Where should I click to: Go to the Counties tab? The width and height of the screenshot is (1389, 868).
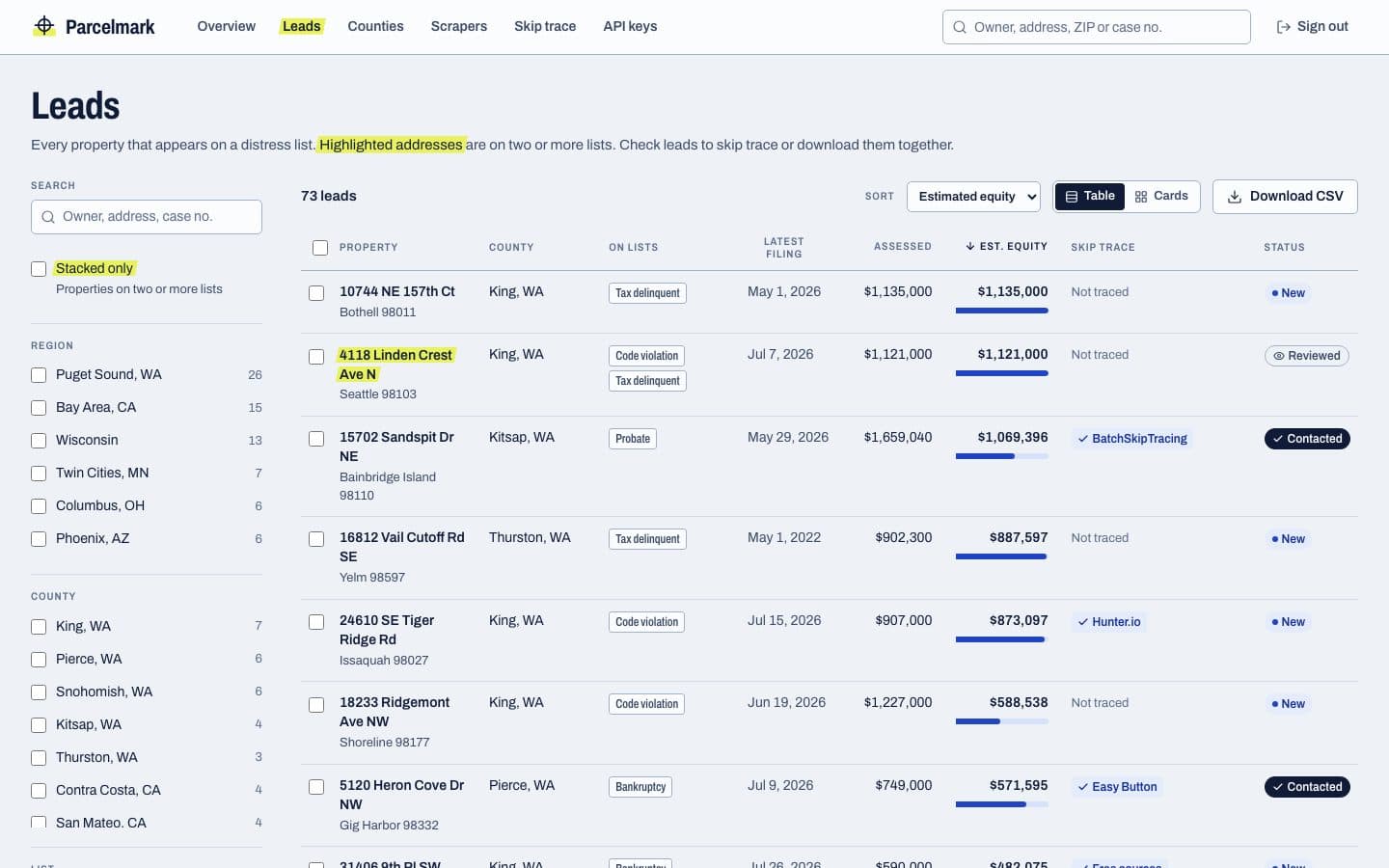click(375, 26)
